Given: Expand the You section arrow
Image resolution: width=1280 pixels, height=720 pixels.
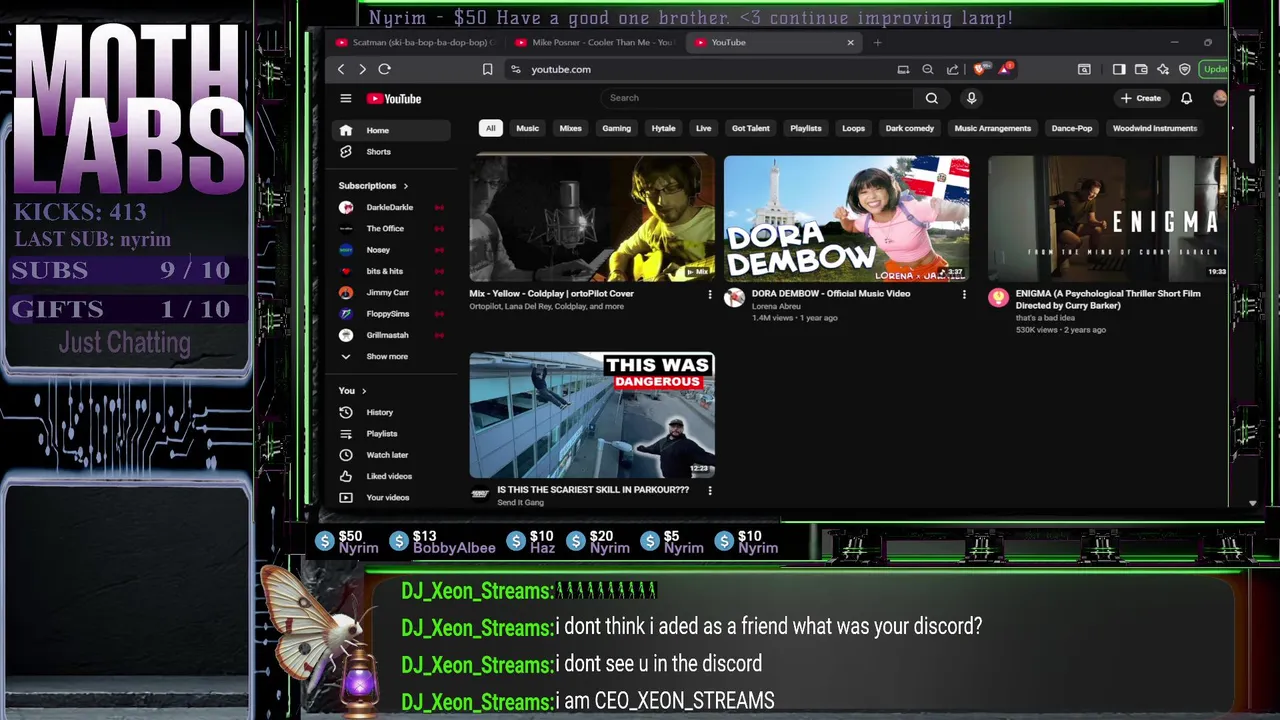Looking at the screenshot, I should [x=364, y=391].
